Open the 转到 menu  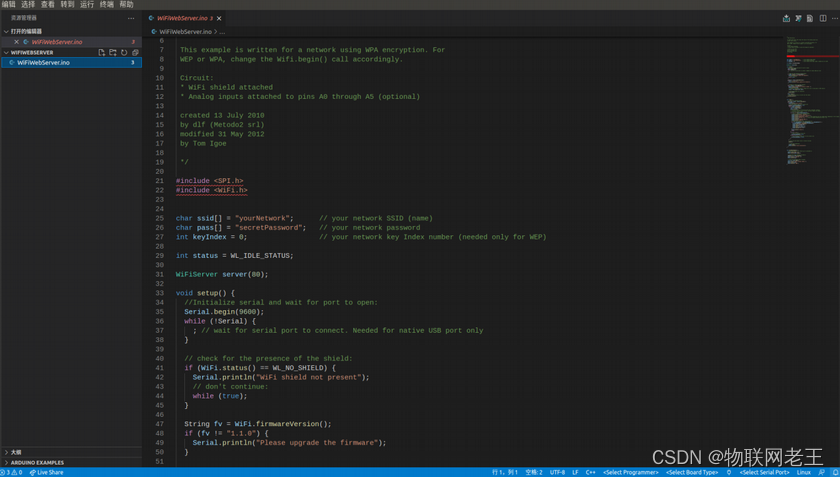[67, 4]
